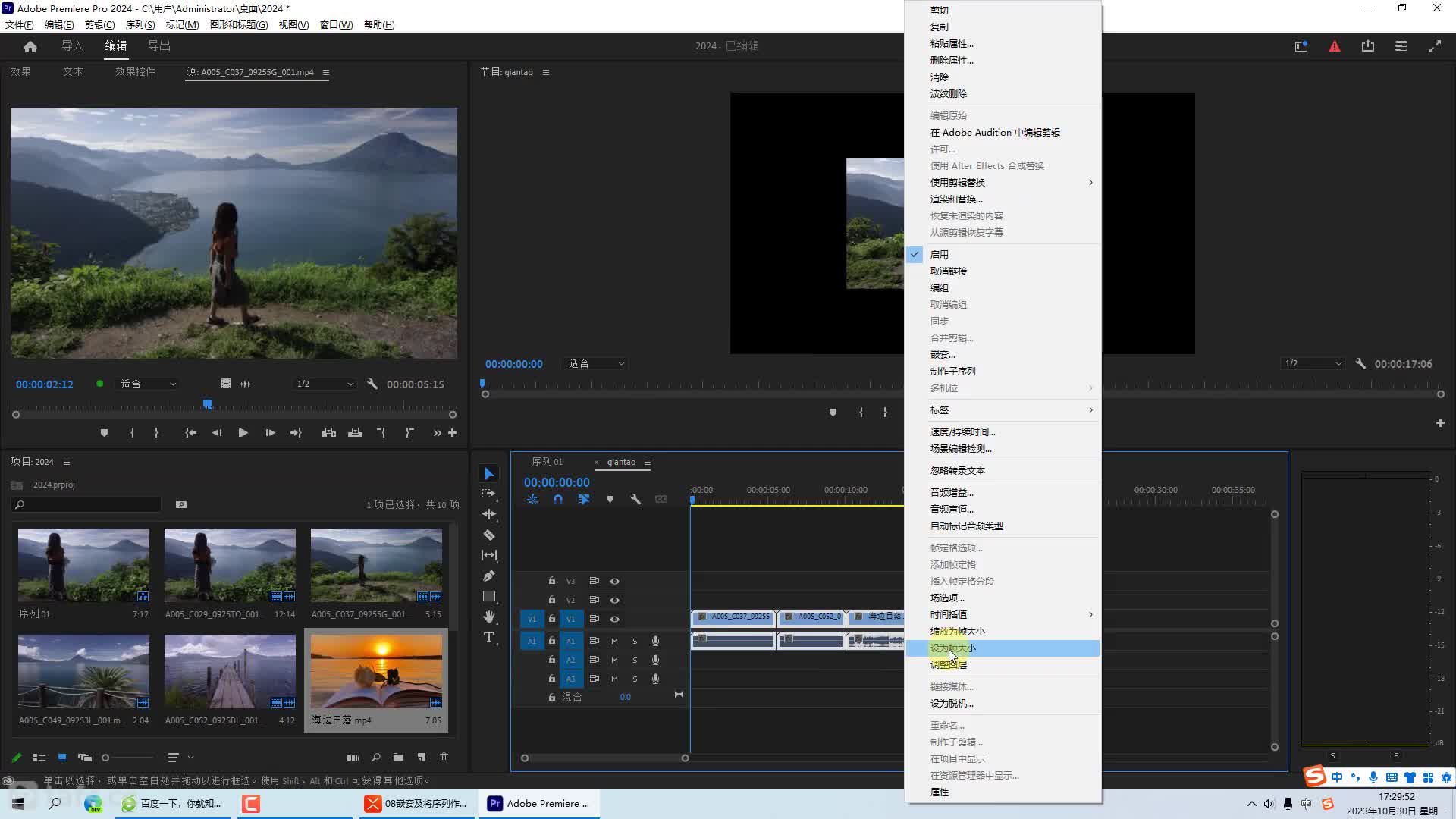Select the Razor tool

click(489, 535)
